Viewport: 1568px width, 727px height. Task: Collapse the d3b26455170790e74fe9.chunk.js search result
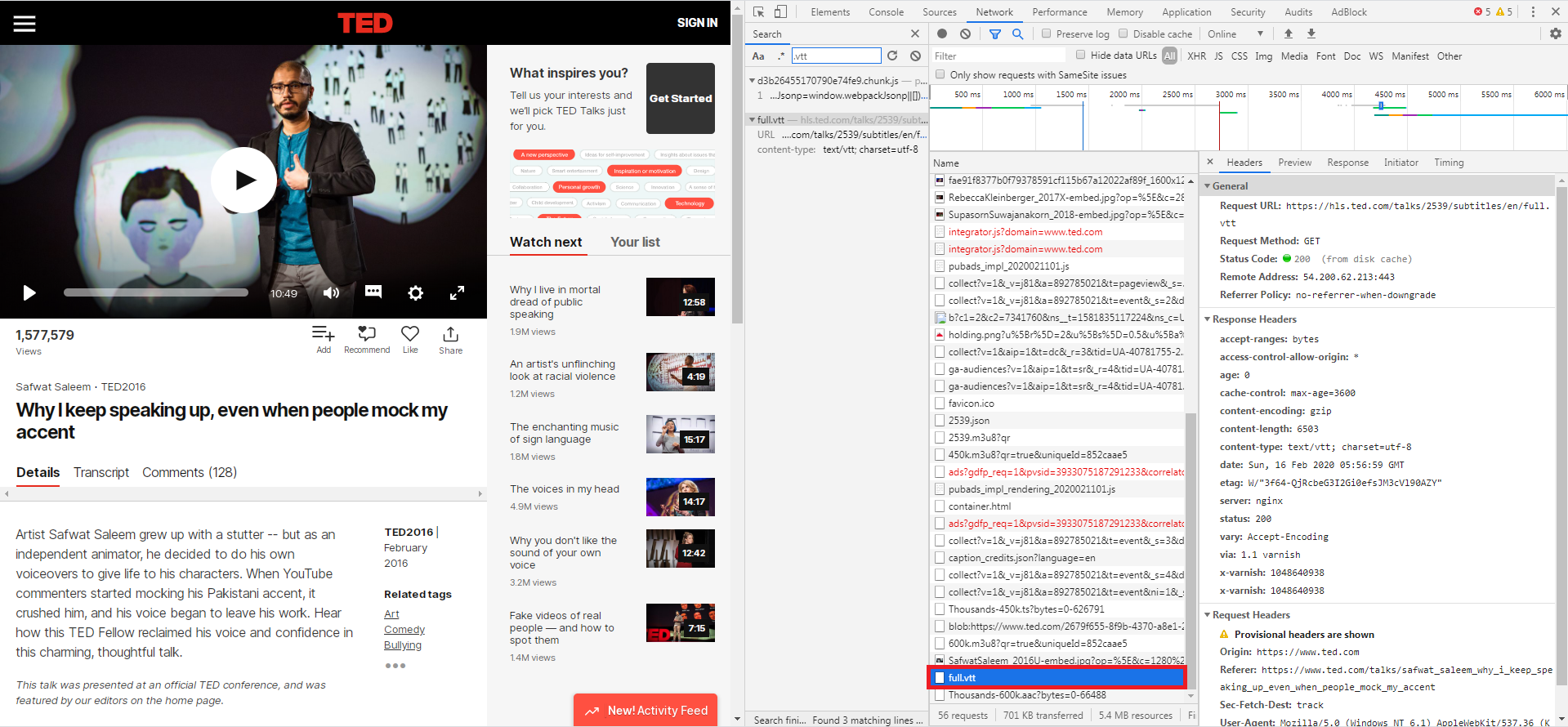click(752, 80)
